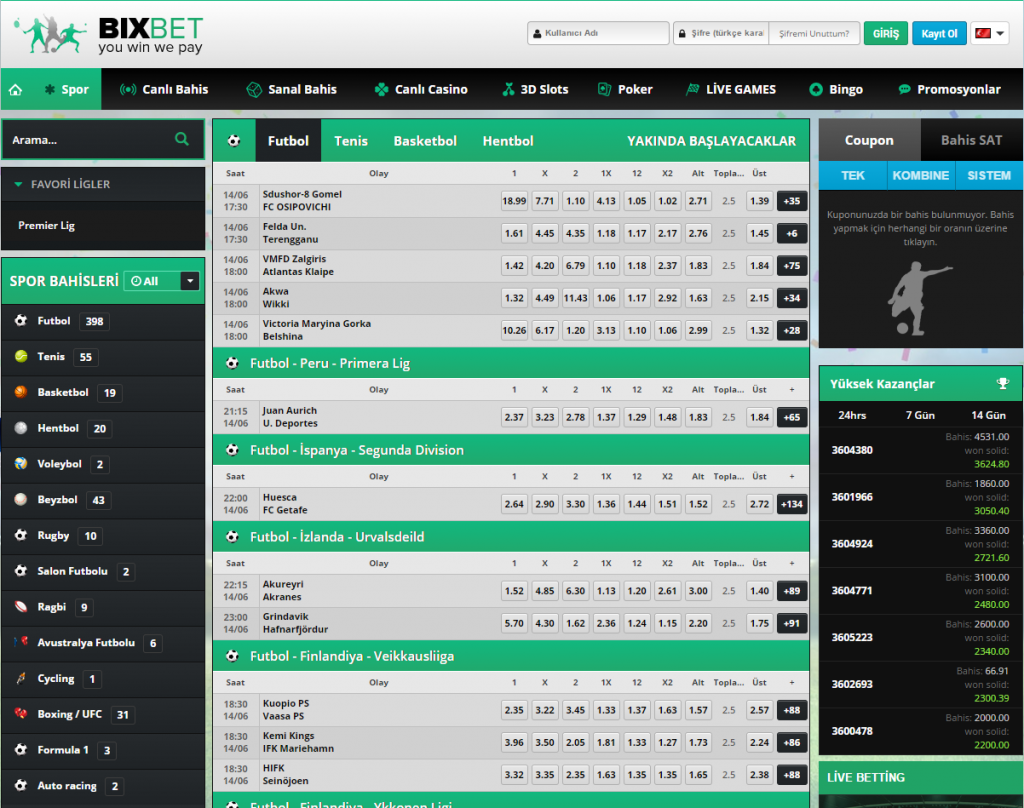The width and height of the screenshot is (1024, 808).
Task: Click the Boxing / UFC gloves icon
Action: click(21, 714)
